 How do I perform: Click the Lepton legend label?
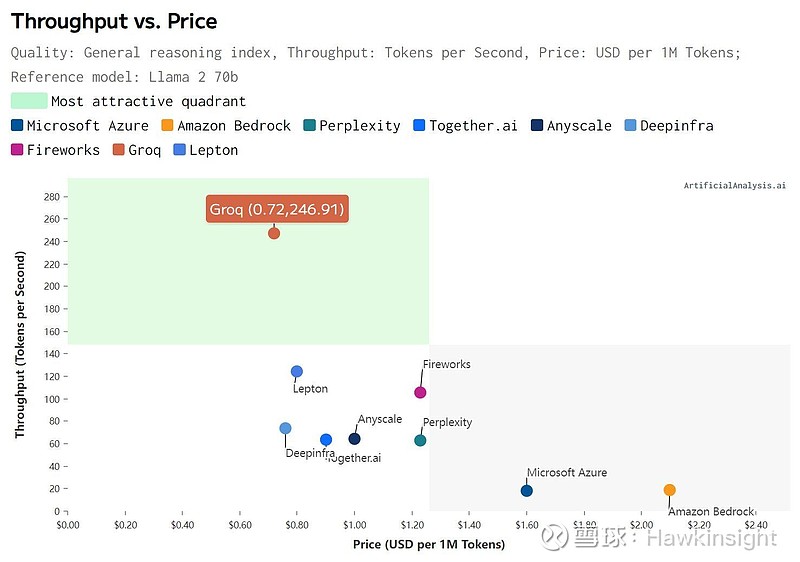pos(213,150)
